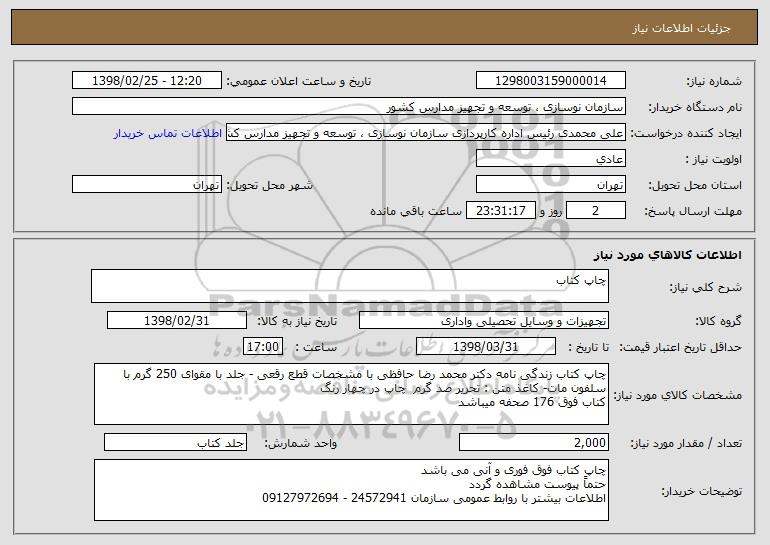Click the استان محل تحویل field تهران

(550, 185)
